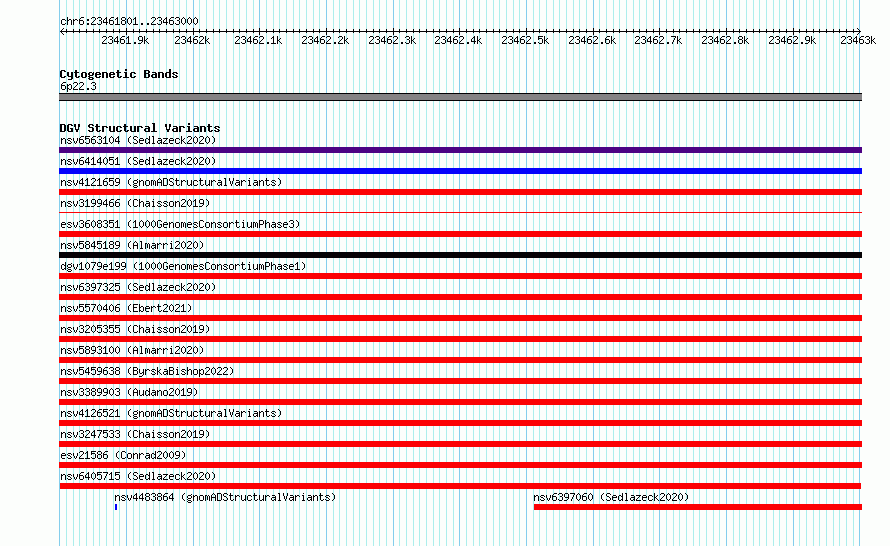Image resolution: width=890 pixels, height=546 pixels.
Task: Select the red nsv5570406 variant bar
Action: (x=460, y=318)
